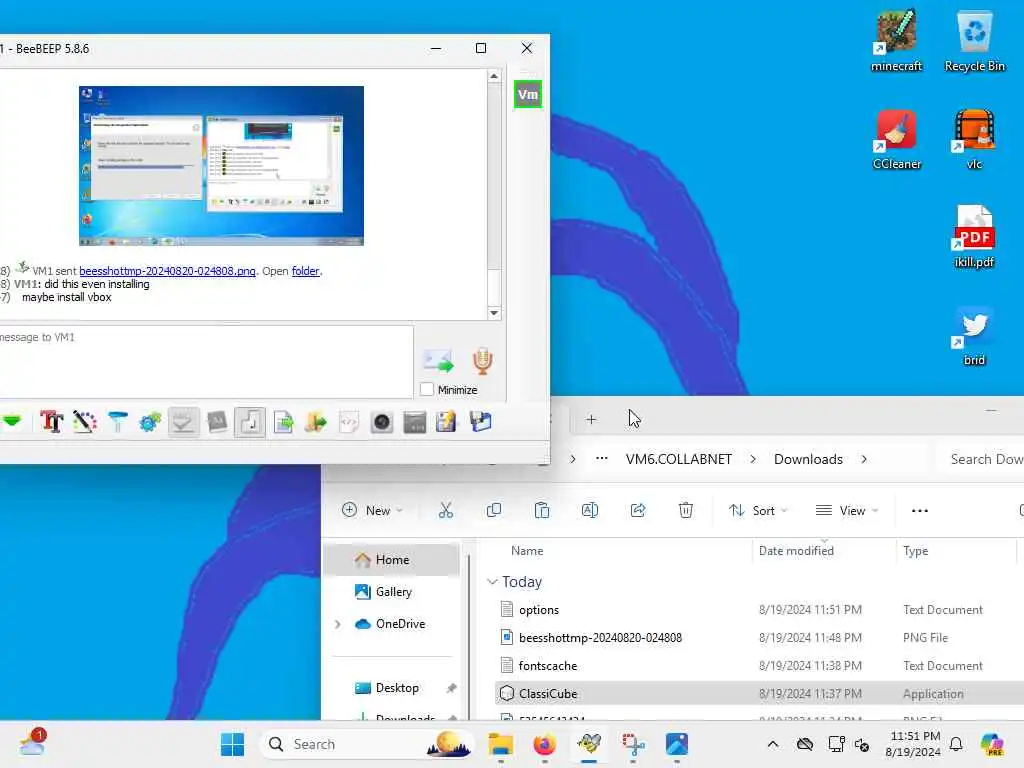Click the code snippet </> icon in BeeBEEP toolbar
The image size is (1024, 768).
[349, 422]
